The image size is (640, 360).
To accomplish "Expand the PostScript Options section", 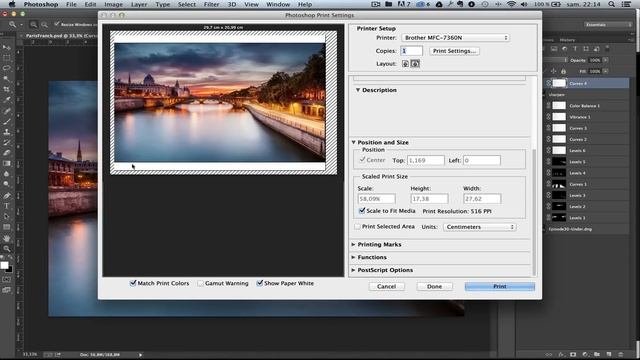I will click(x=353, y=270).
